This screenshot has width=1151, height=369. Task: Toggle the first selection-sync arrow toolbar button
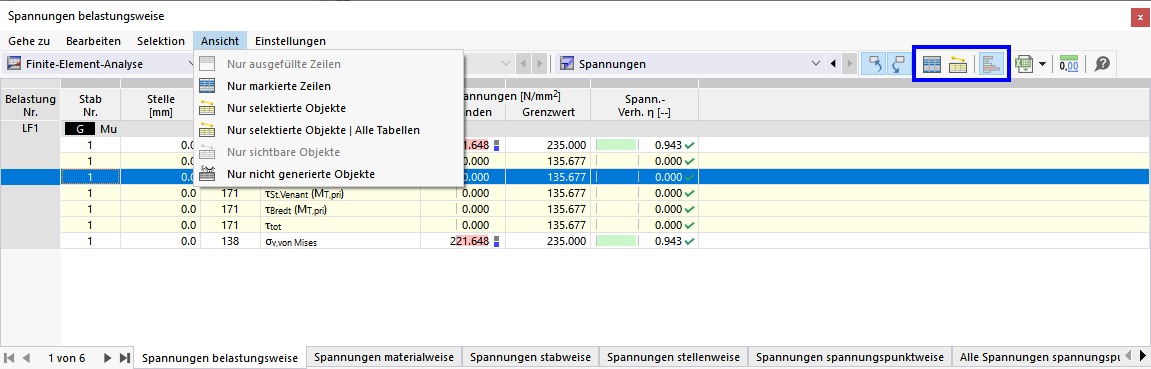point(874,64)
